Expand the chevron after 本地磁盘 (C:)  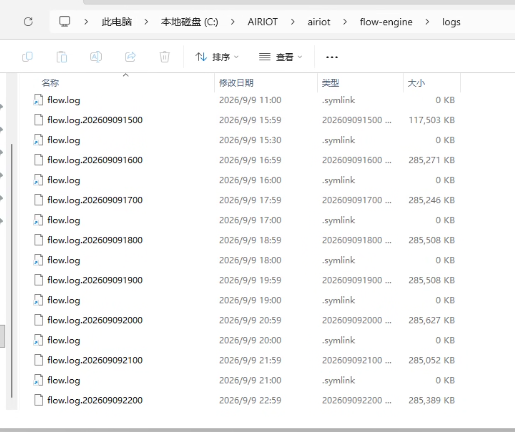tap(232, 22)
